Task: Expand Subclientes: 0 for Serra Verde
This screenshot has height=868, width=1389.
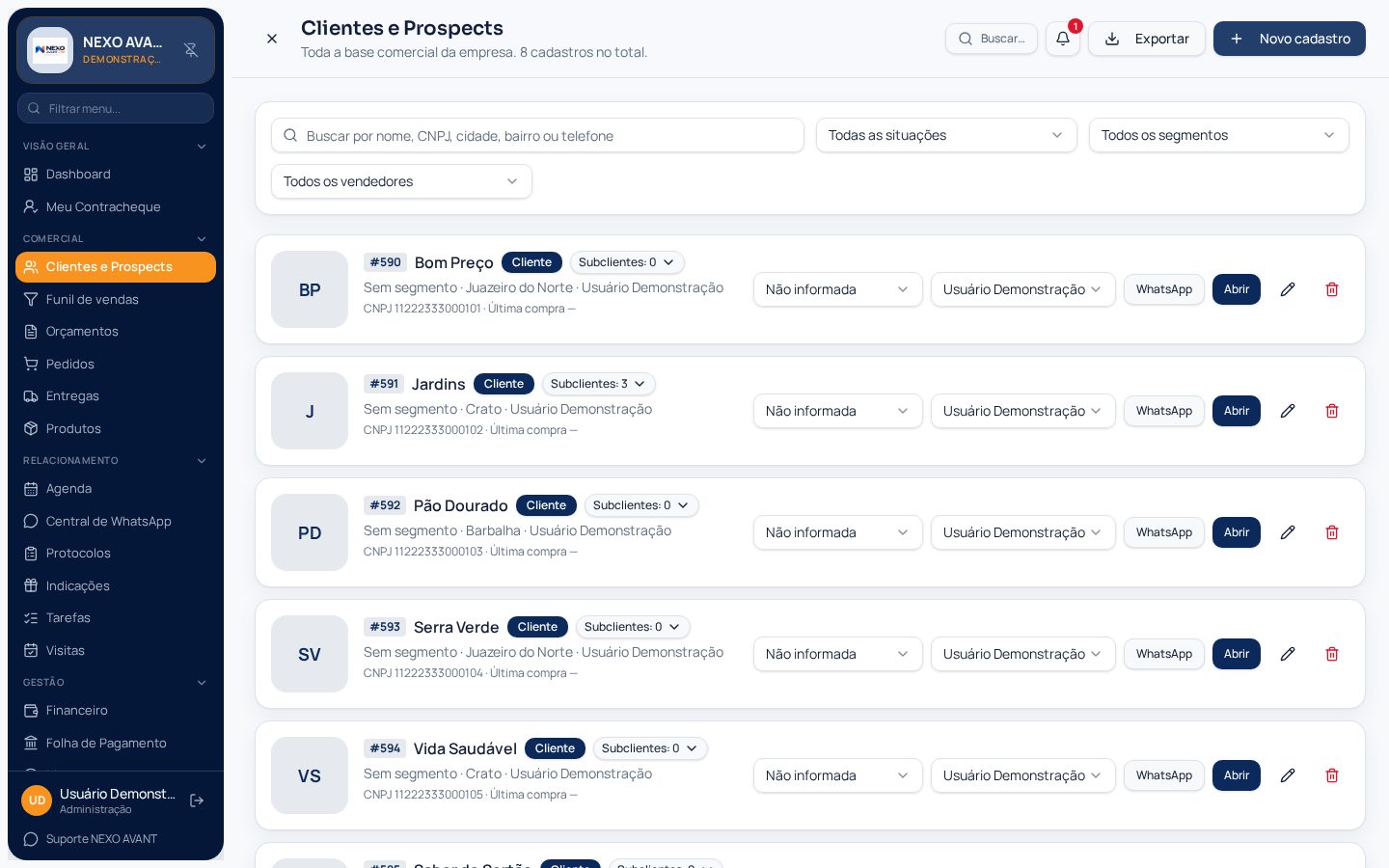Action: [x=633, y=627]
